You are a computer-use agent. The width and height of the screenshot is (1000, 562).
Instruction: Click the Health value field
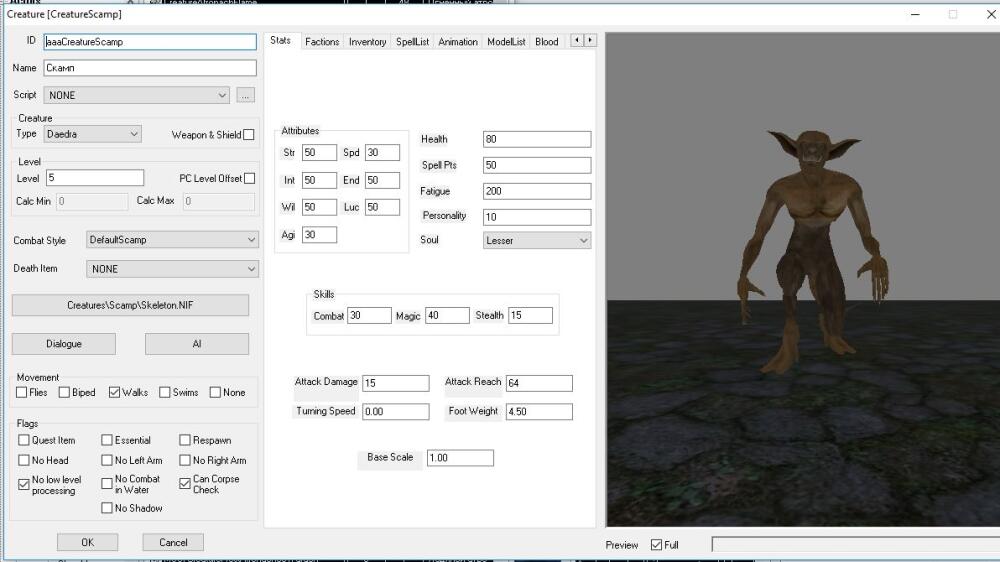tap(537, 139)
